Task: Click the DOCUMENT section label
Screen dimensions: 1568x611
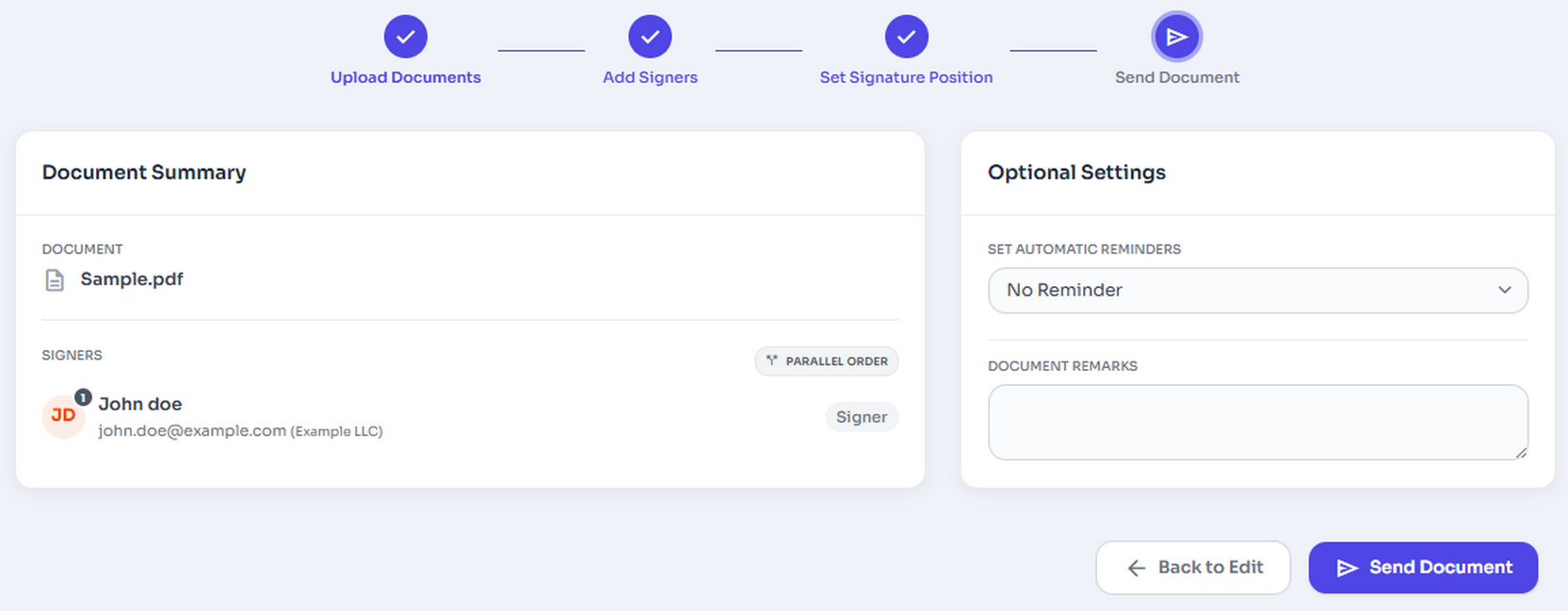Action: pos(82,249)
